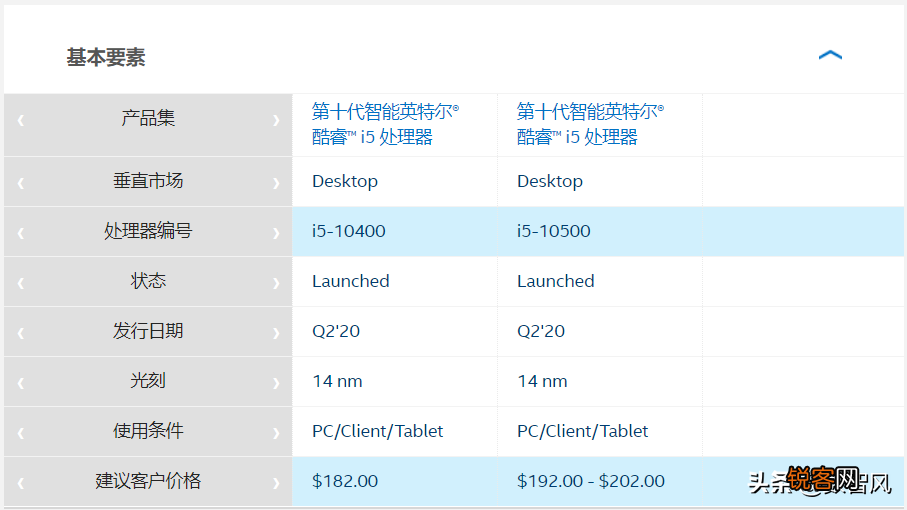Open the i5-10500 product collection link
The image size is (907, 510).
(590, 124)
